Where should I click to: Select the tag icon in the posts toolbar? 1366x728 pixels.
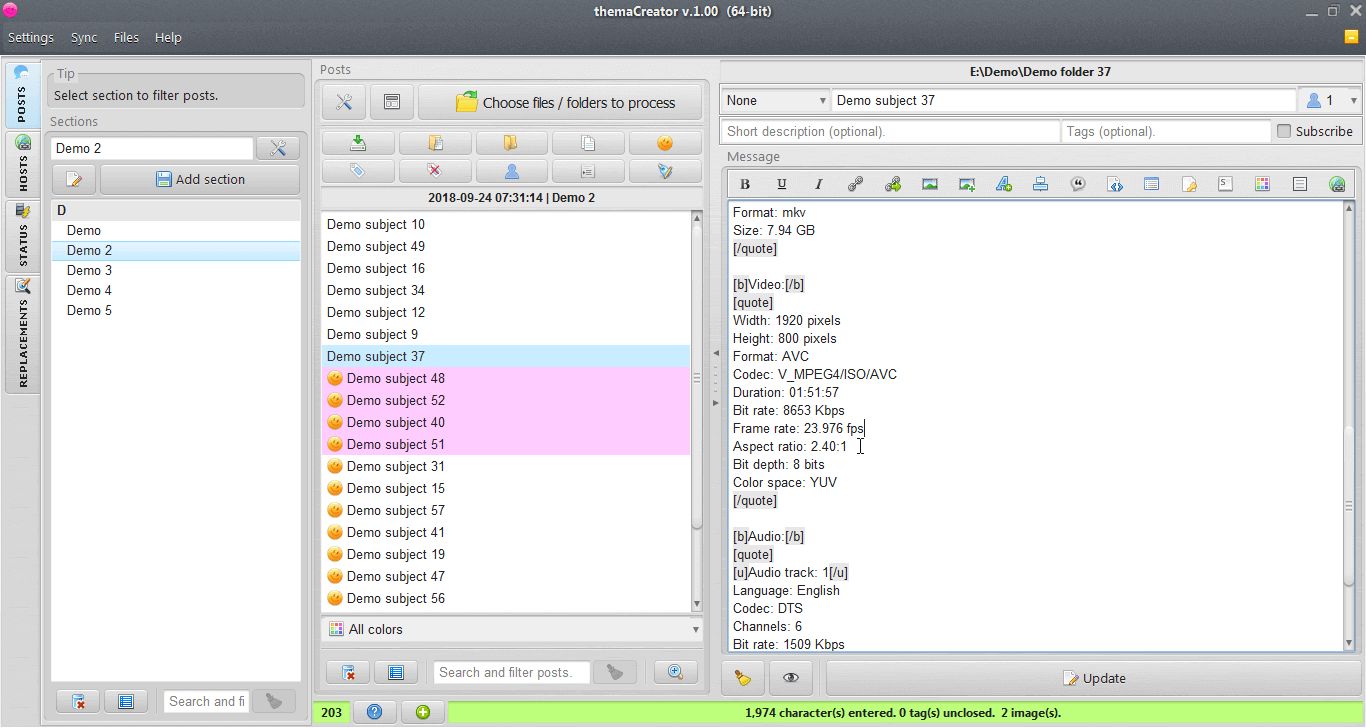click(x=357, y=171)
